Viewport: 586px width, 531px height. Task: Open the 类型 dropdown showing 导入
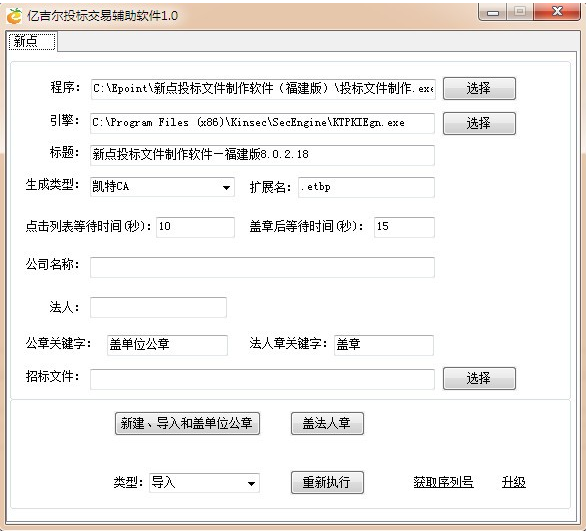coord(204,483)
